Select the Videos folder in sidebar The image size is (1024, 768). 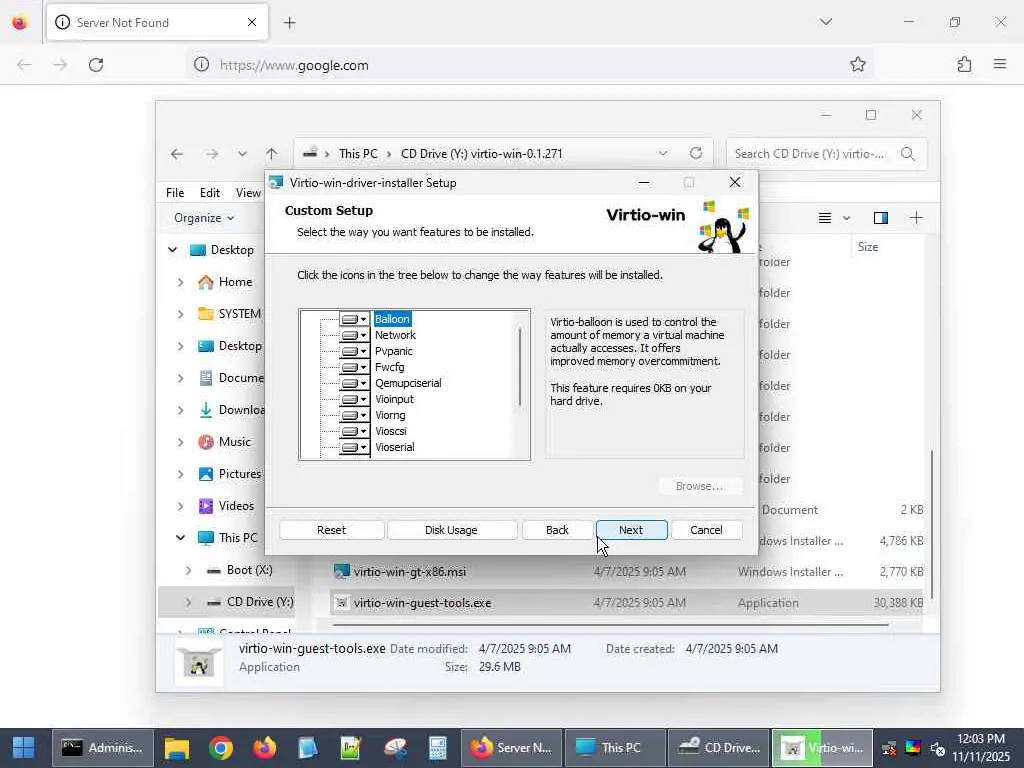226,506
